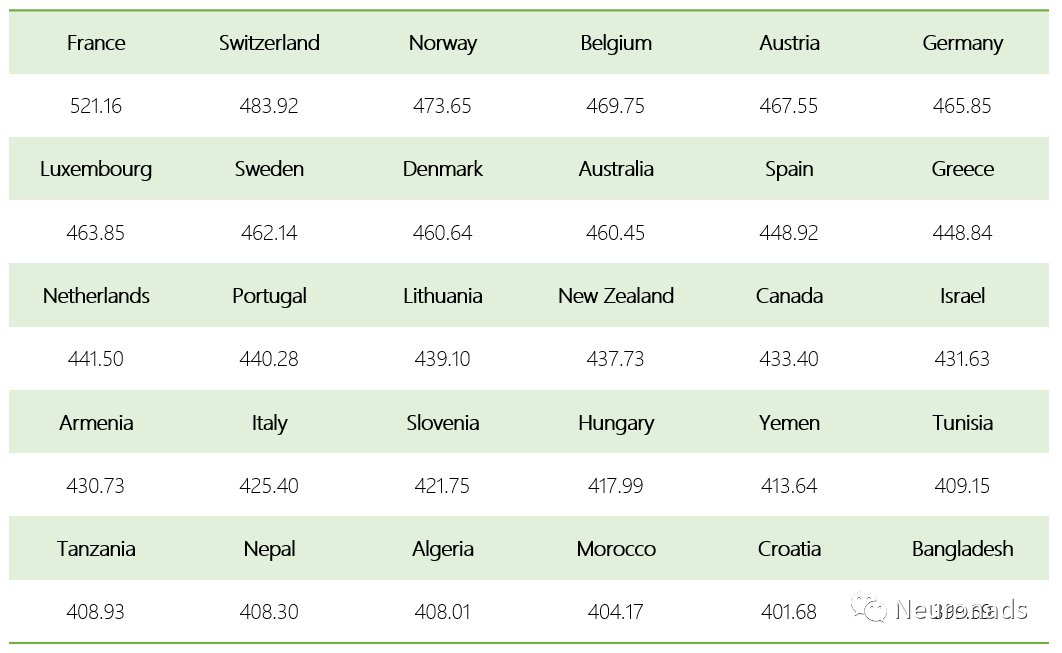
Task: Click the WeChat logo in the watermark
Action: click(x=868, y=608)
